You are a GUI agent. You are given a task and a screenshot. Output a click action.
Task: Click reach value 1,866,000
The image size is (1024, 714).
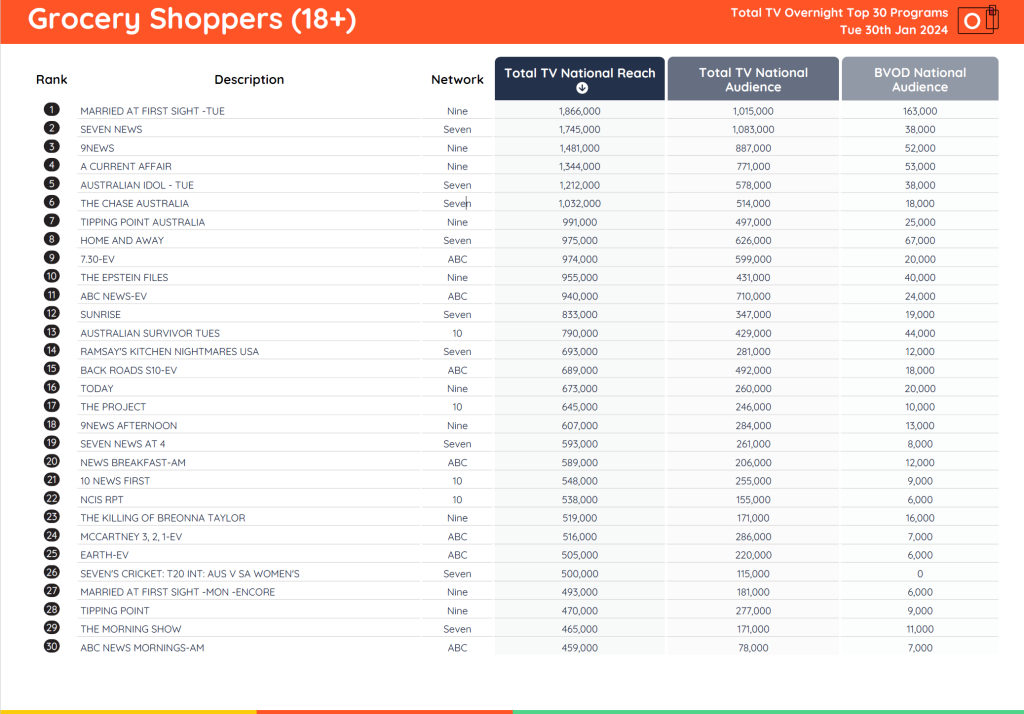(x=579, y=111)
